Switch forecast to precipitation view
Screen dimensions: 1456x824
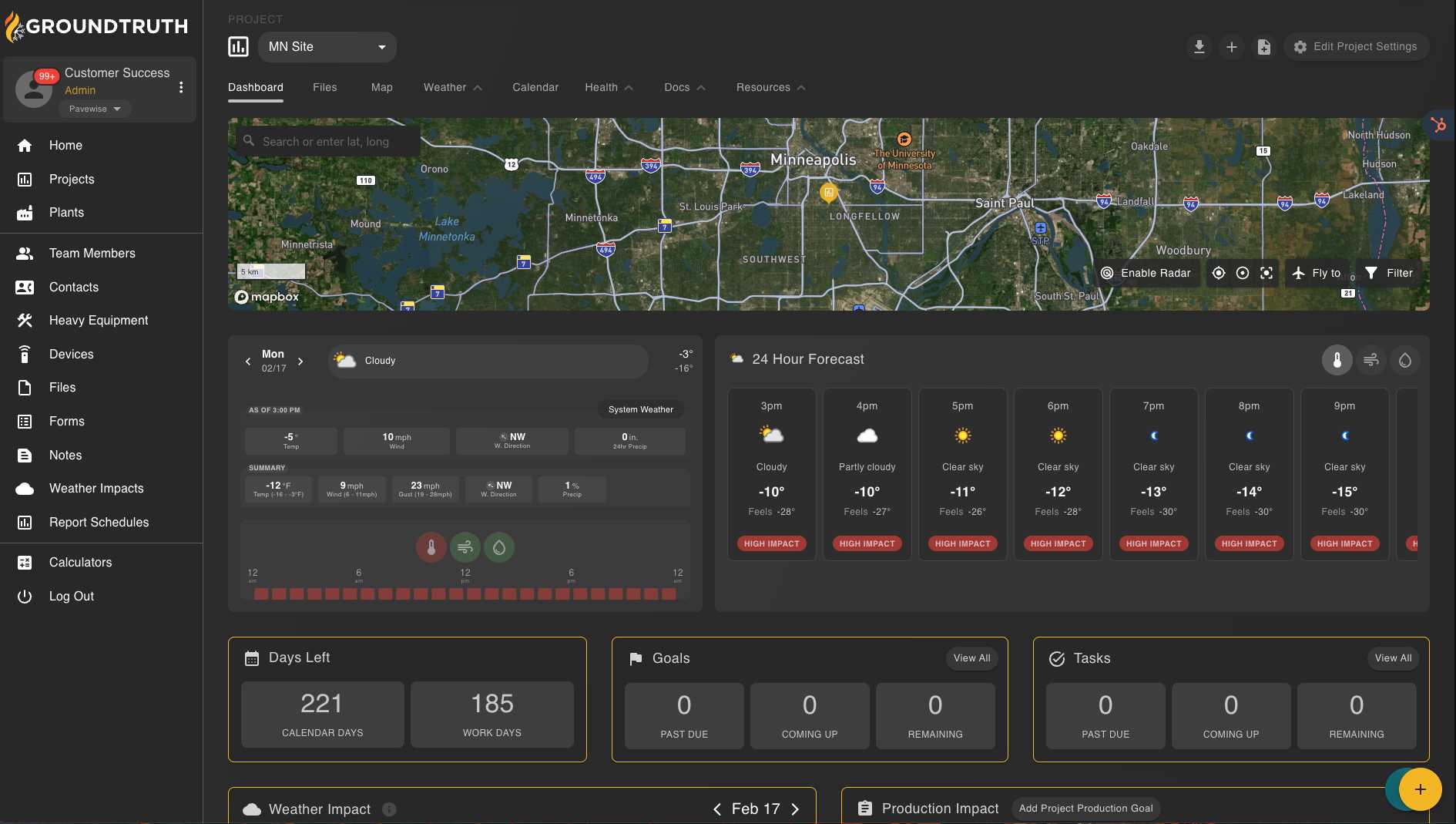pyautogui.click(x=1404, y=360)
